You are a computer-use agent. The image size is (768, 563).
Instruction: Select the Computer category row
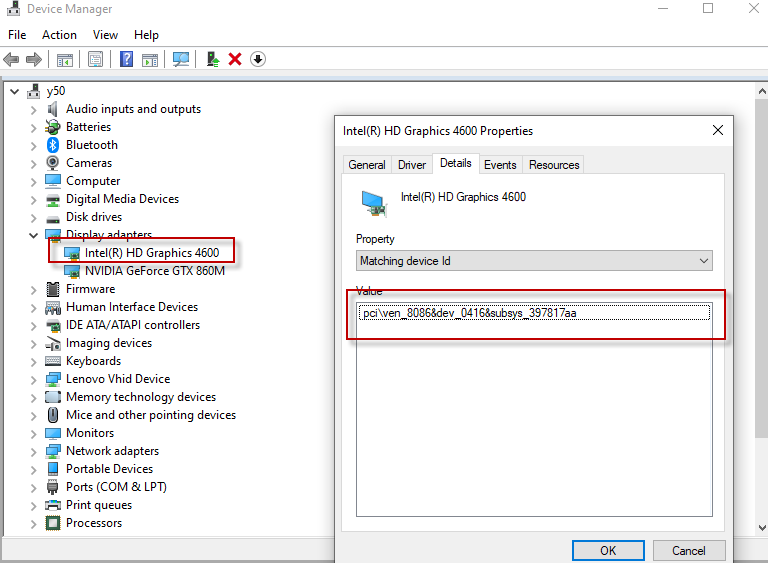(93, 181)
